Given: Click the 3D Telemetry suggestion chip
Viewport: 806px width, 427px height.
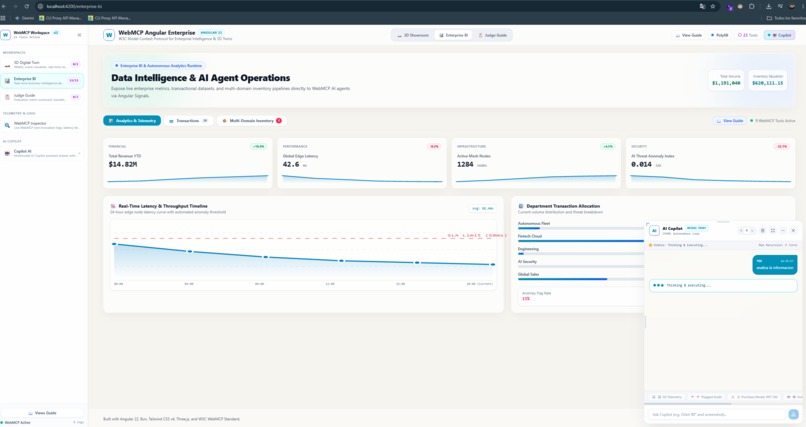Looking at the screenshot, I should pos(667,397).
